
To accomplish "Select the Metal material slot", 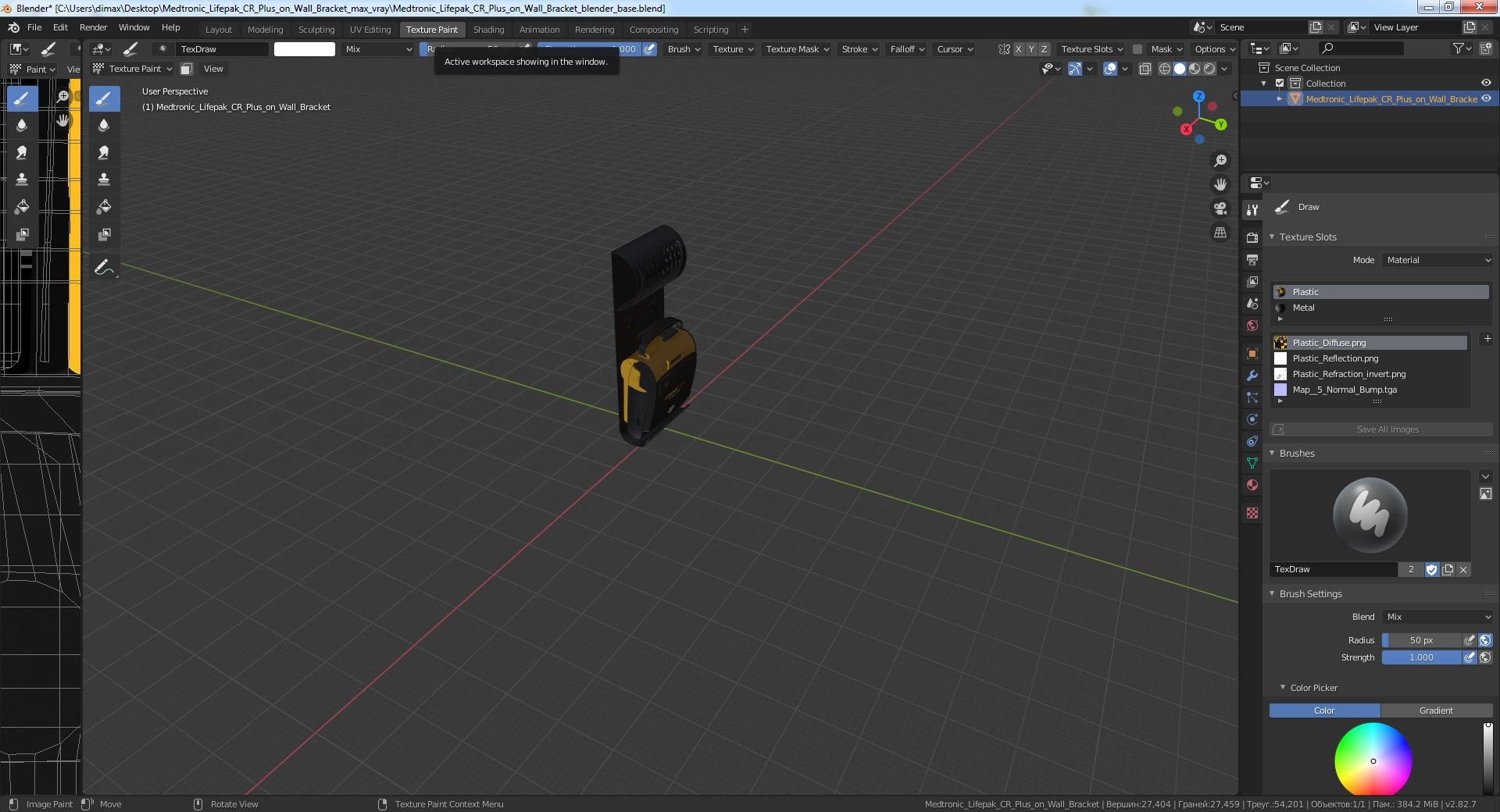I will coord(1380,308).
